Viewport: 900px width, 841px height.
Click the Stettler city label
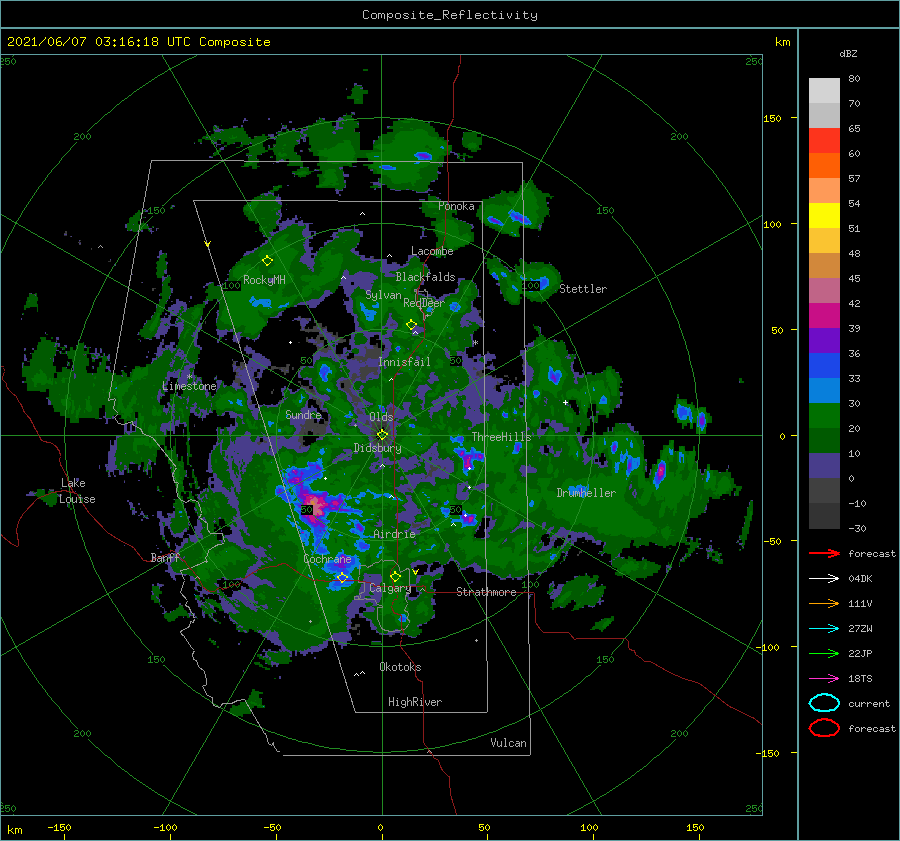pyautogui.click(x=583, y=289)
